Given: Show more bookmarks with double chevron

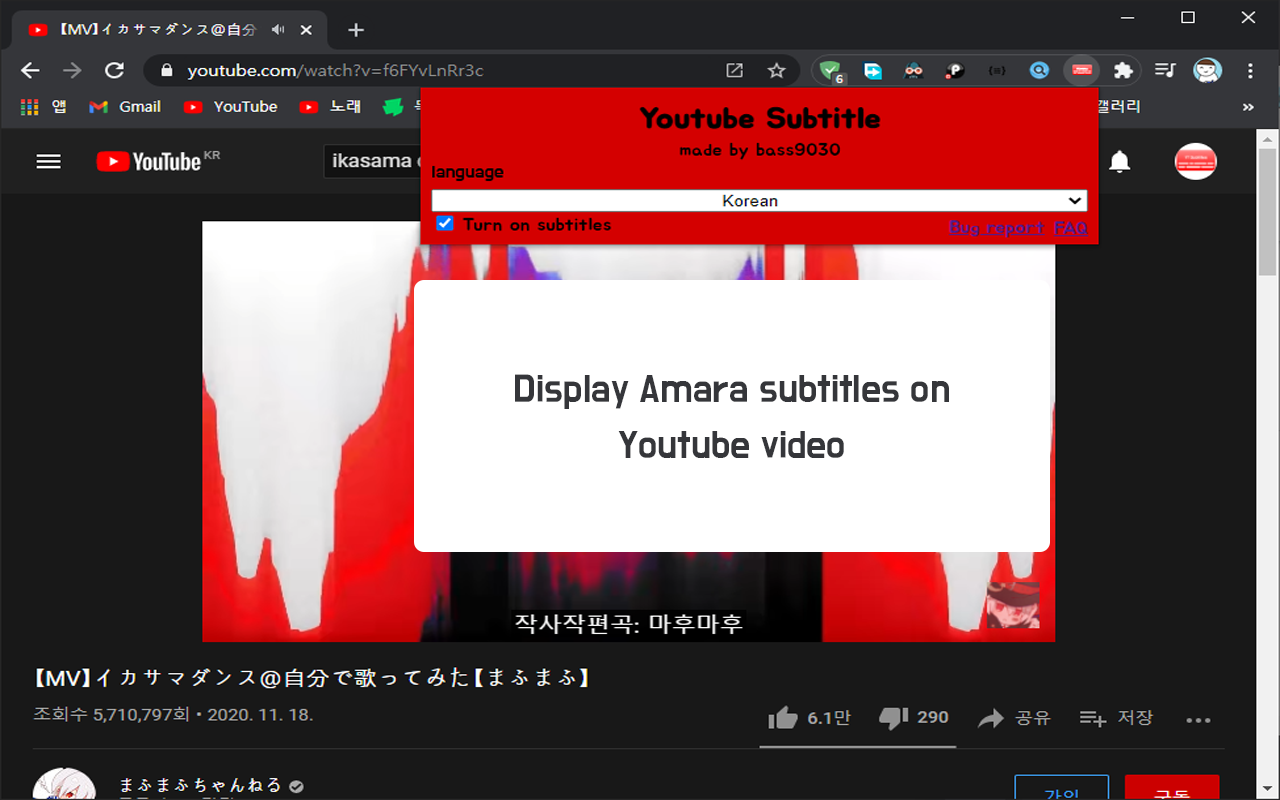Looking at the screenshot, I should 1248,106.
